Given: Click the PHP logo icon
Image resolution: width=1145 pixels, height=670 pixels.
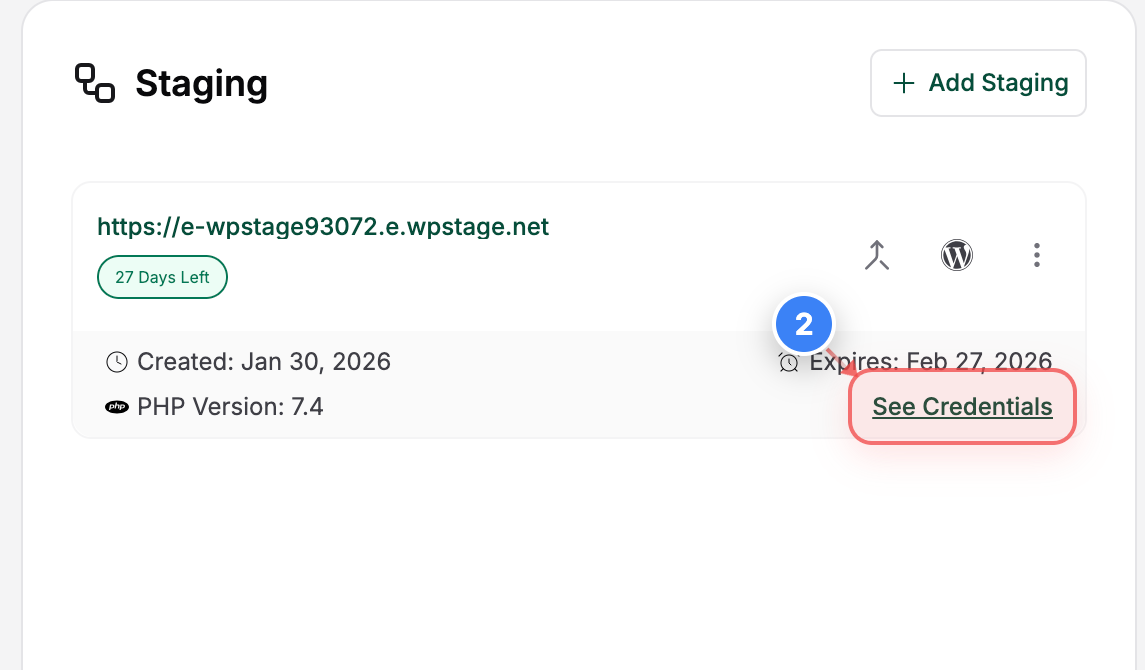Looking at the screenshot, I should (116, 407).
